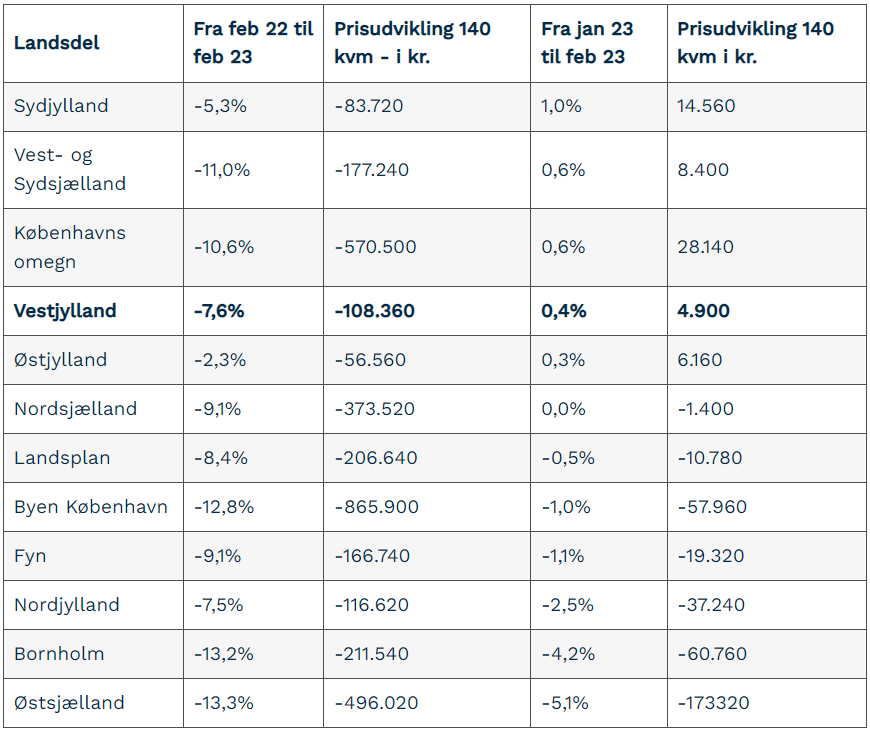Select the Fyn row label
The width and height of the screenshot is (870, 730).
pyautogui.click(x=30, y=556)
